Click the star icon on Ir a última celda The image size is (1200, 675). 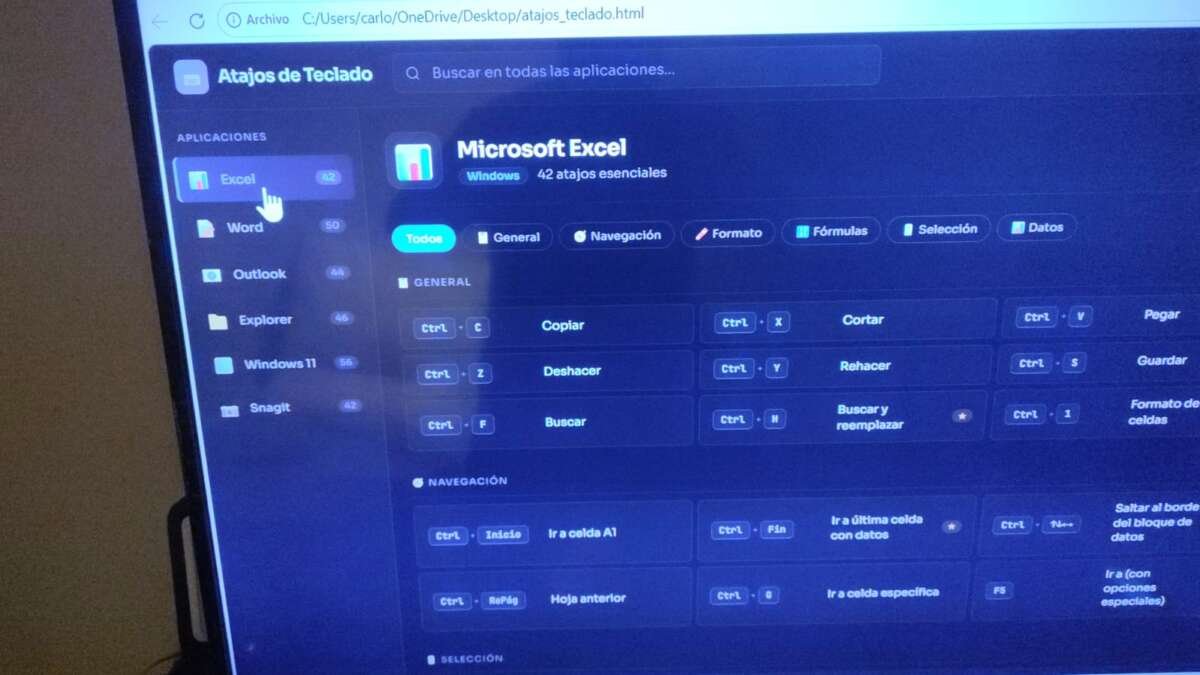point(951,526)
